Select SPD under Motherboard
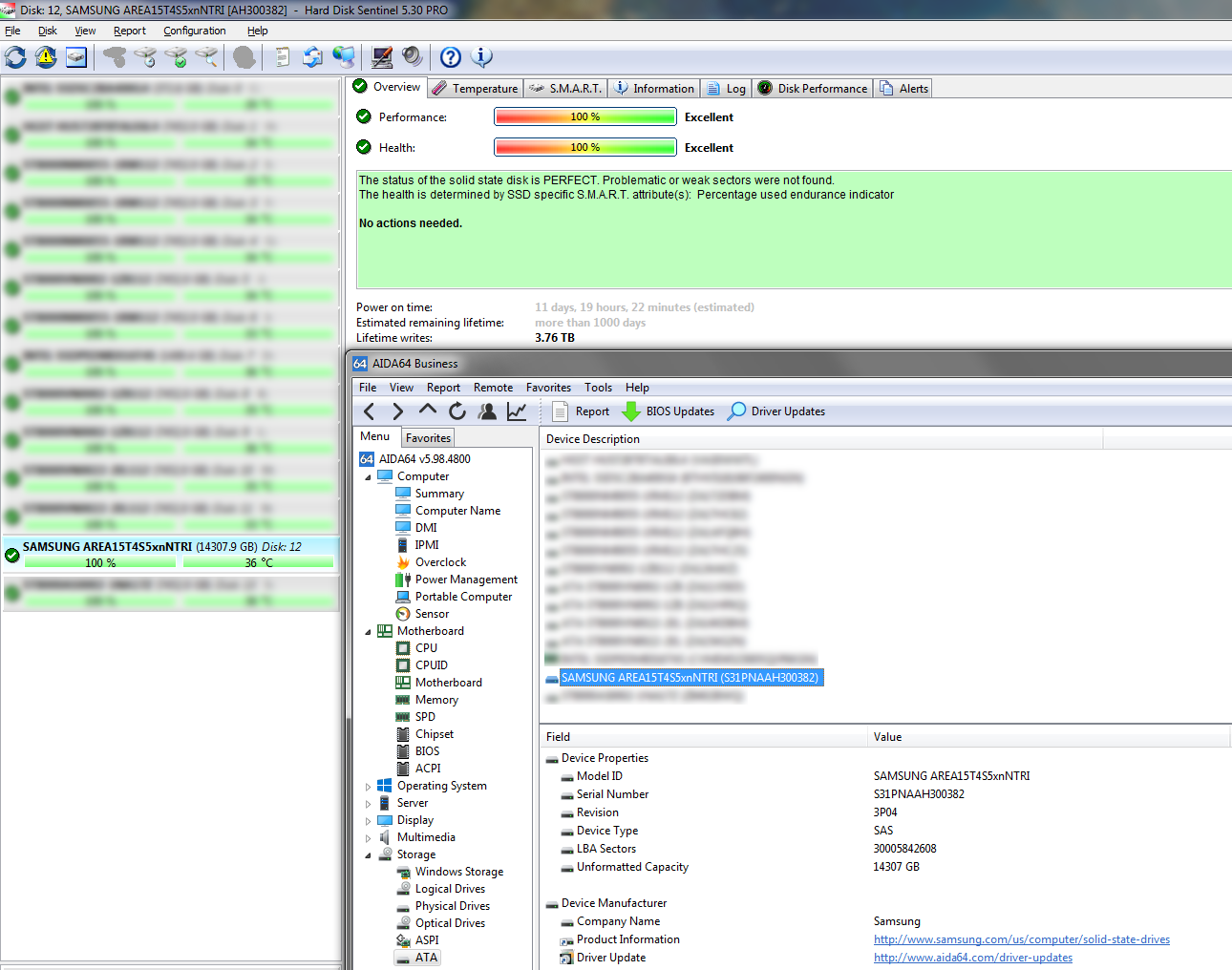Screen dimensions: 1232x970 415,717
